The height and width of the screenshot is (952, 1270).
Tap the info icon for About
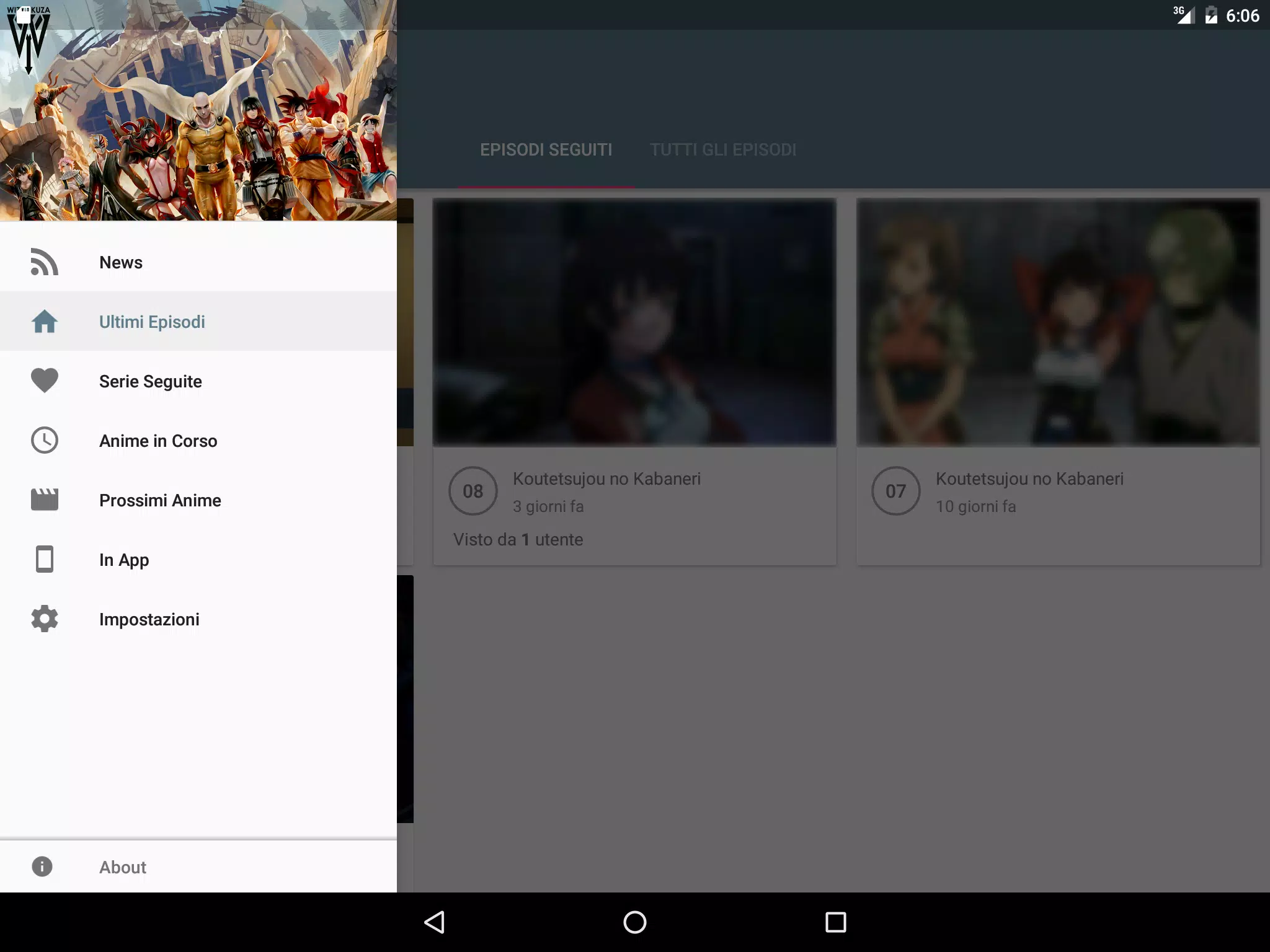coord(42,866)
